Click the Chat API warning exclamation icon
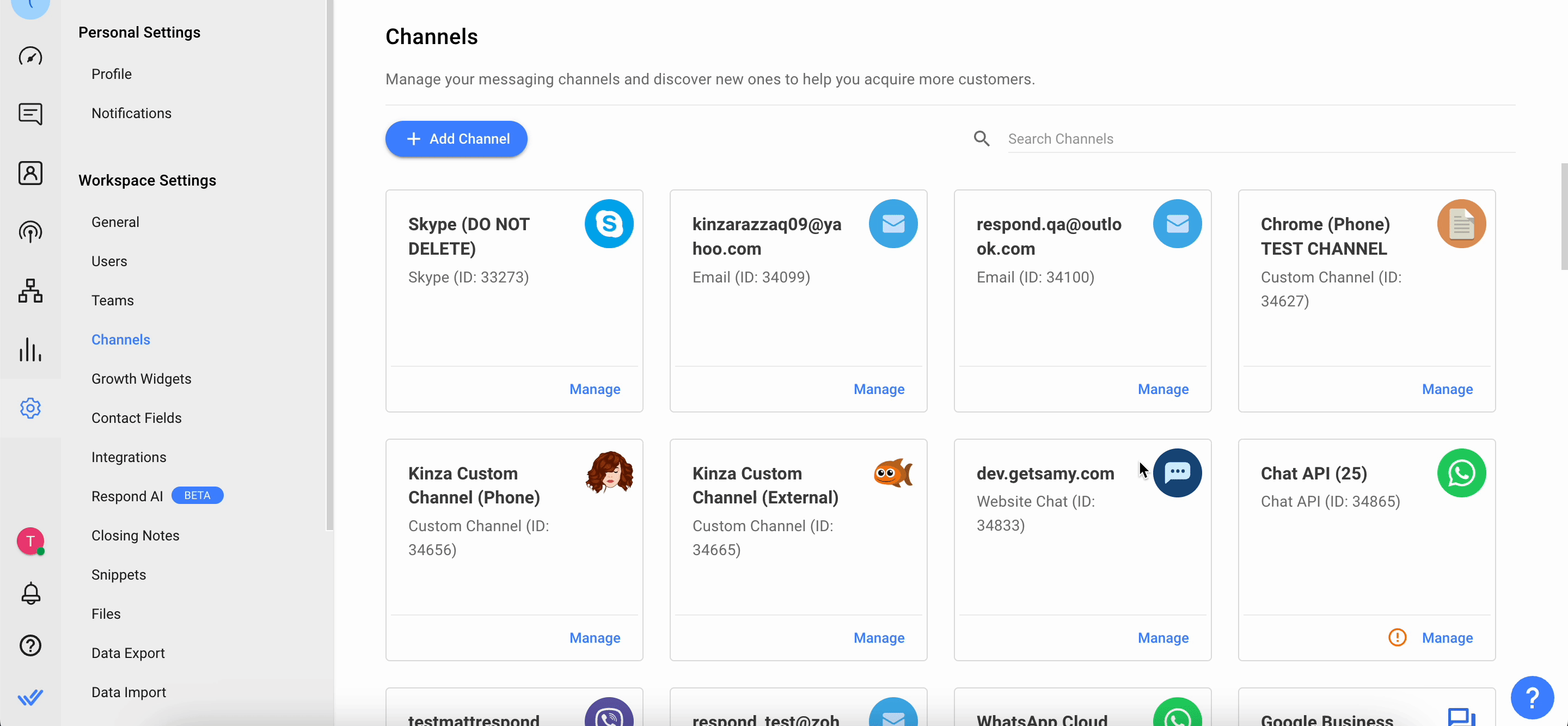 (x=1397, y=637)
